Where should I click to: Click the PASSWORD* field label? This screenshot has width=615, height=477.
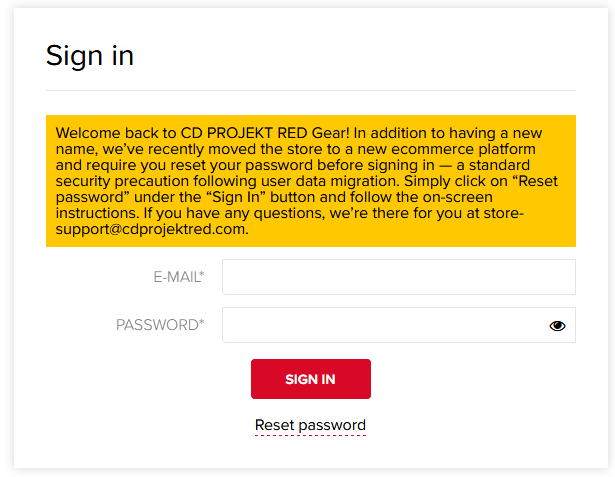click(x=160, y=325)
